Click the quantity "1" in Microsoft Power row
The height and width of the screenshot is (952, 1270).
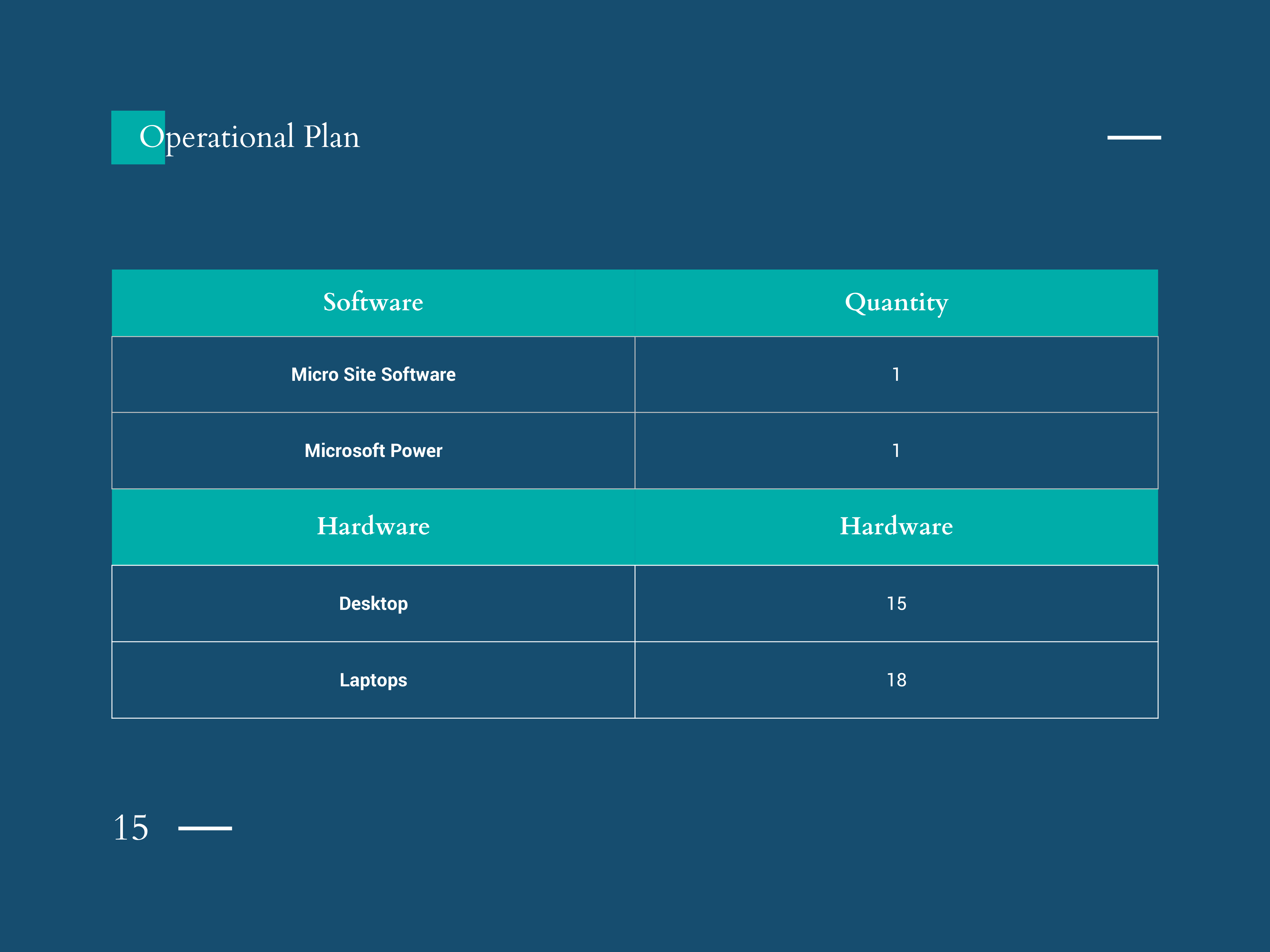pyautogui.click(x=896, y=450)
